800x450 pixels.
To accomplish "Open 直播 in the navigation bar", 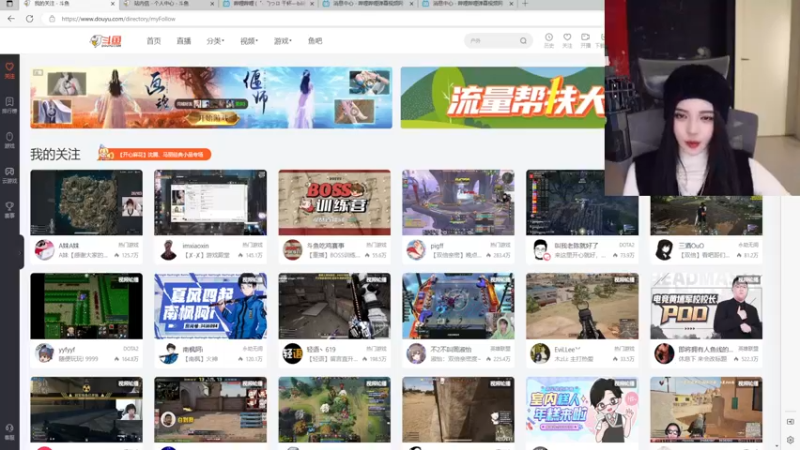I will coord(184,41).
